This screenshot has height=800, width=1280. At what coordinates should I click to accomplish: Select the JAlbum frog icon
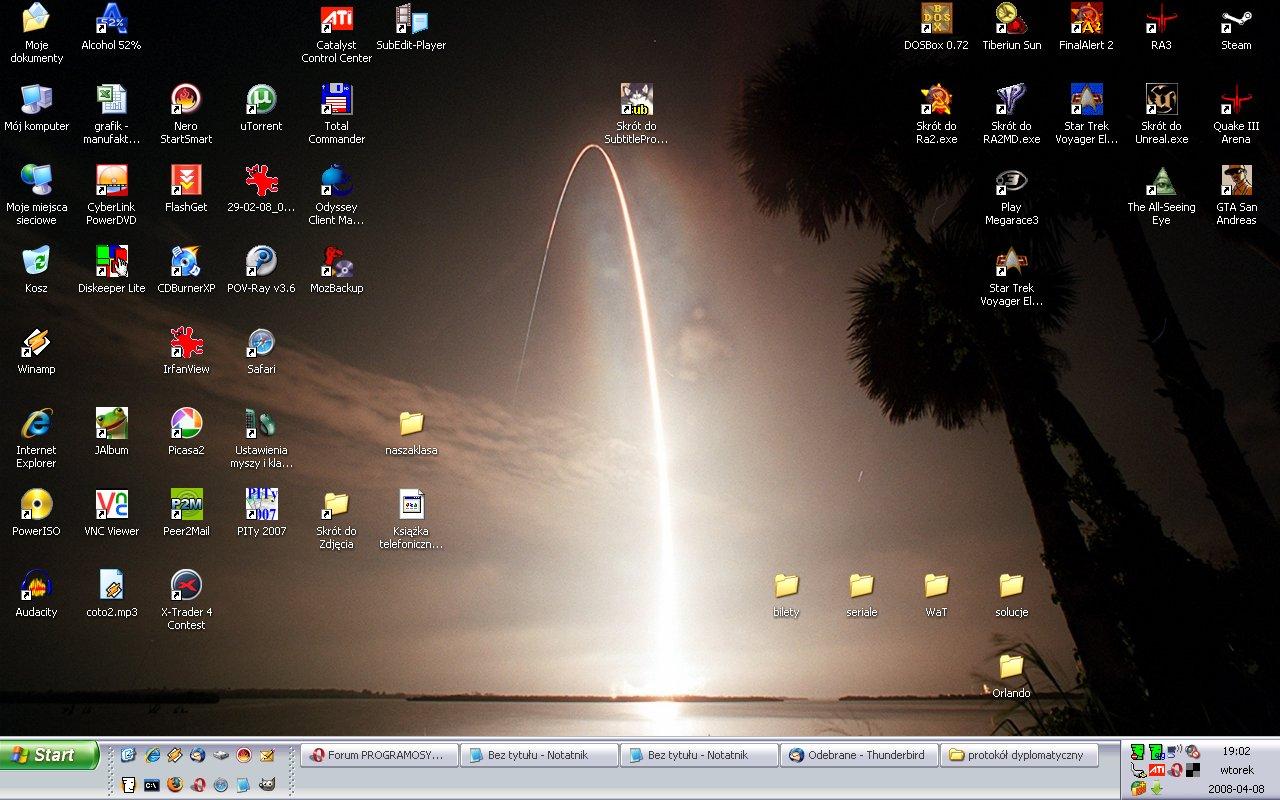coord(111,432)
